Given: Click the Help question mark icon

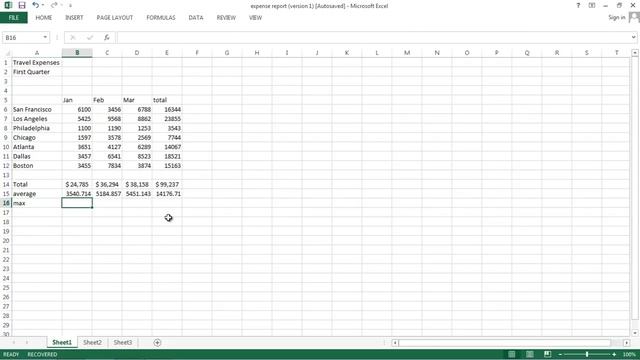Looking at the screenshot, I should (578, 6).
